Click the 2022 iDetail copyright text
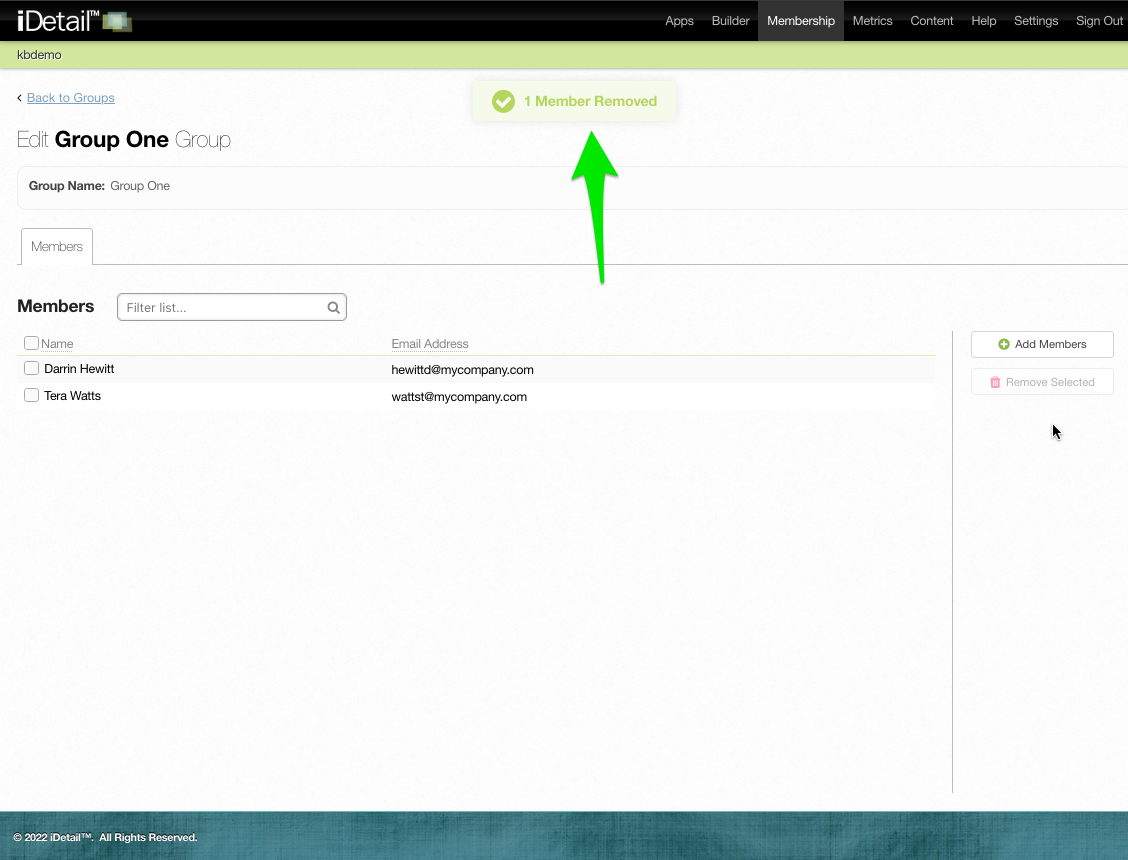This screenshot has width=1128, height=860. [x=105, y=837]
